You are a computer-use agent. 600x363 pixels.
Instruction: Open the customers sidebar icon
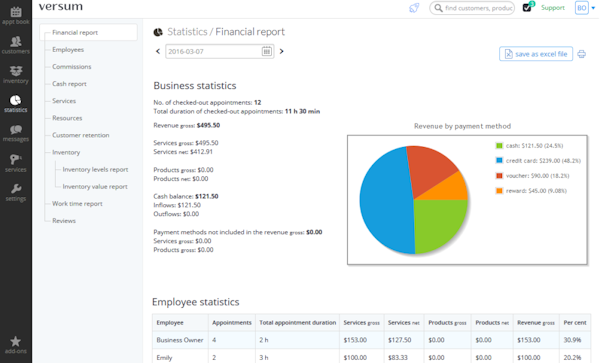click(x=16, y=45)
